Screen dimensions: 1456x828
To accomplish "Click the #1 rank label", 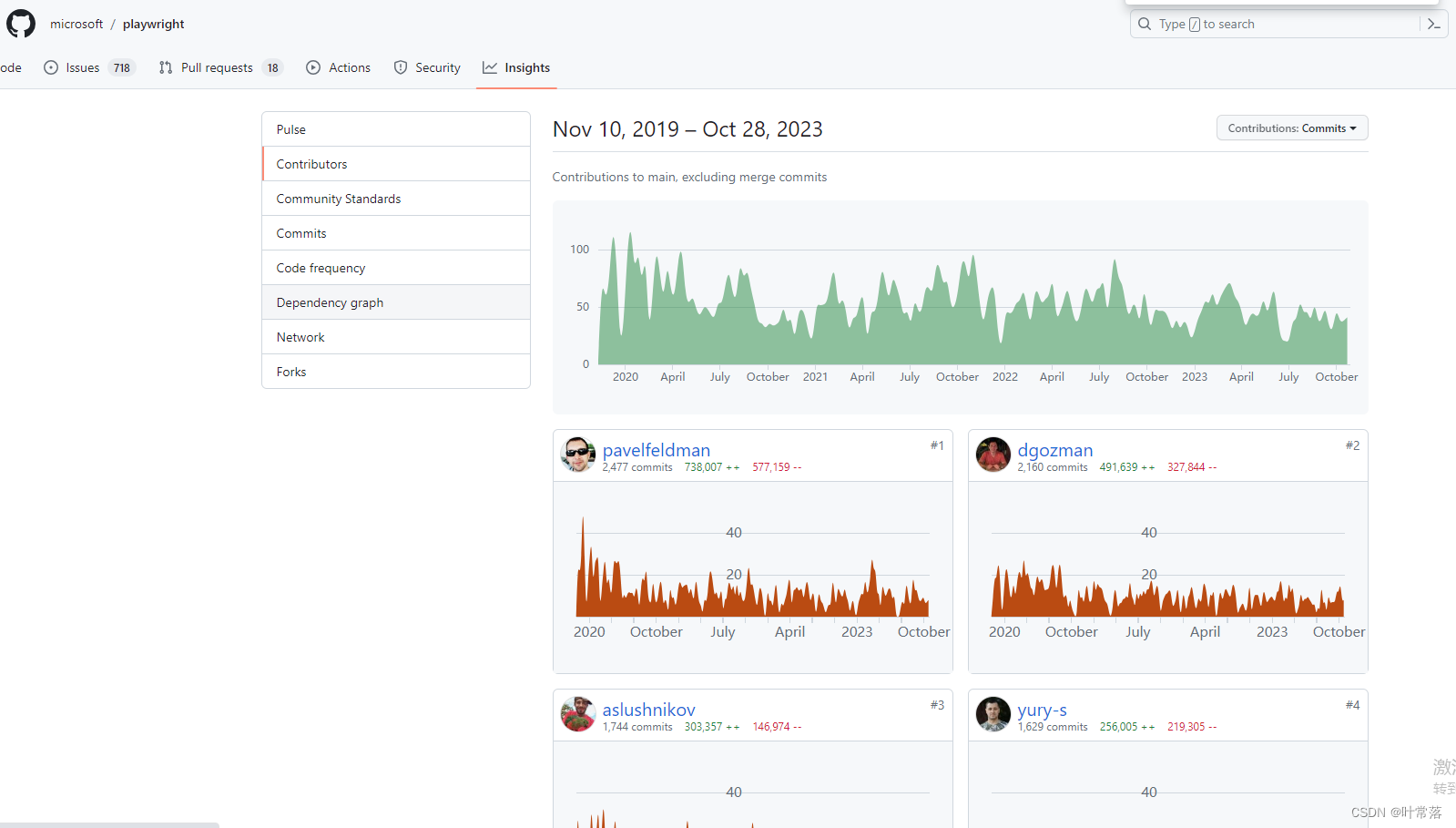I will (x=937, y=445).
